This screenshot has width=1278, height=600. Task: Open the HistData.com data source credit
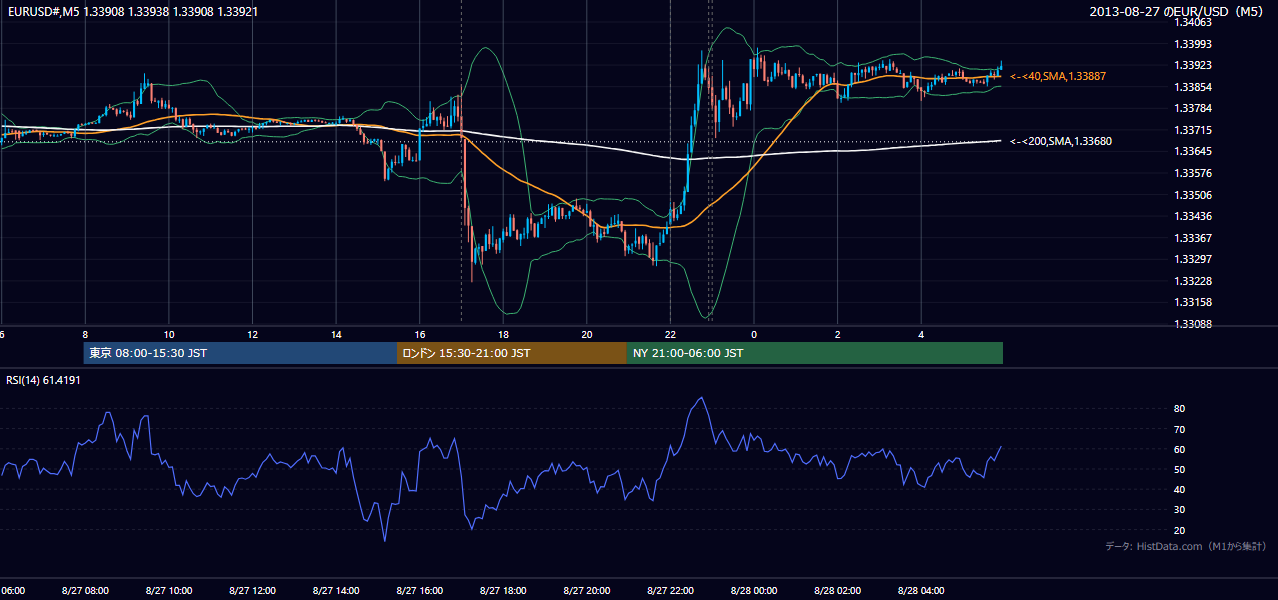coord(1186,546)
